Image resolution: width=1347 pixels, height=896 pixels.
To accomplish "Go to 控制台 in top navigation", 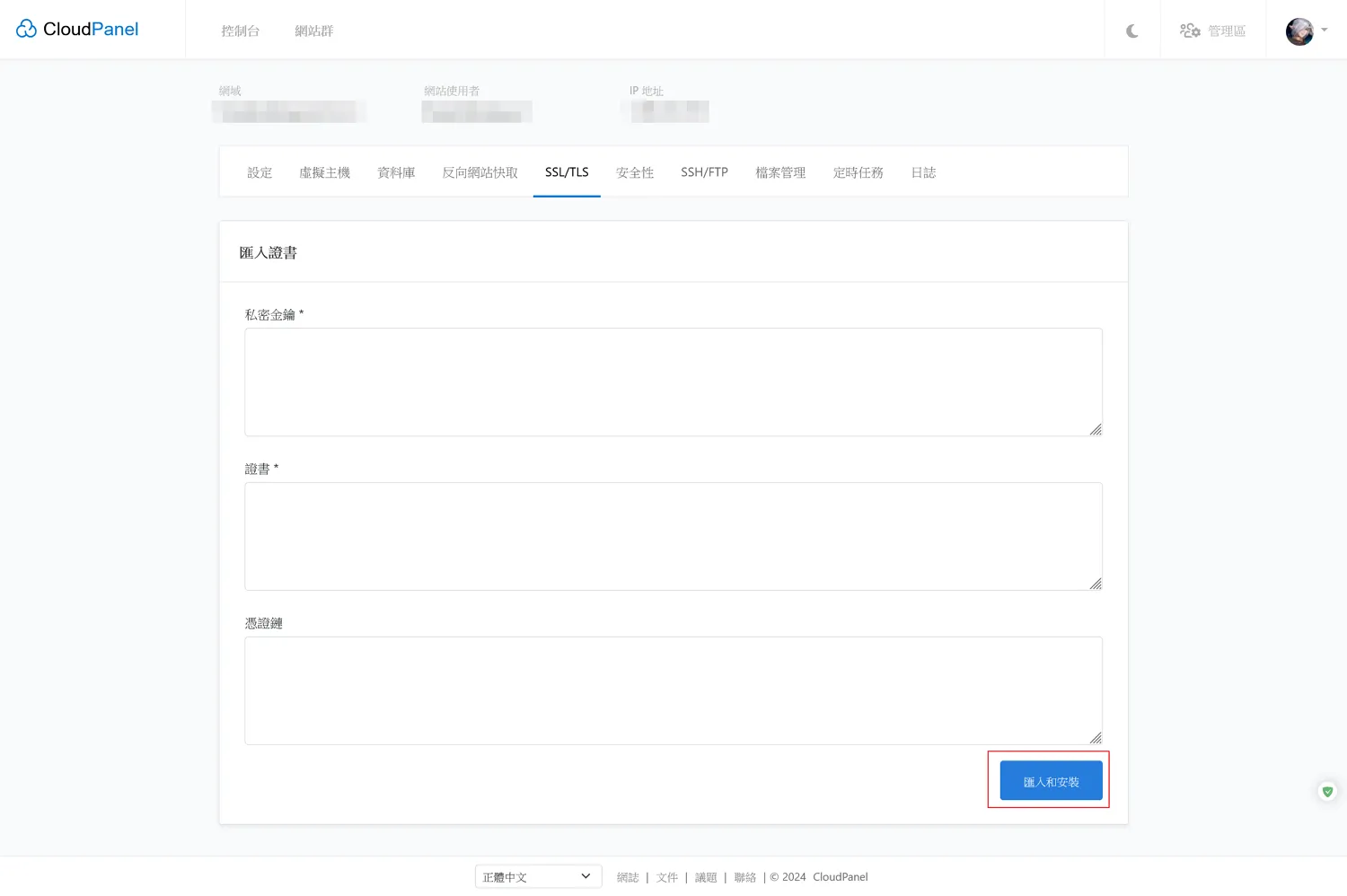I will tap(241, 31).
